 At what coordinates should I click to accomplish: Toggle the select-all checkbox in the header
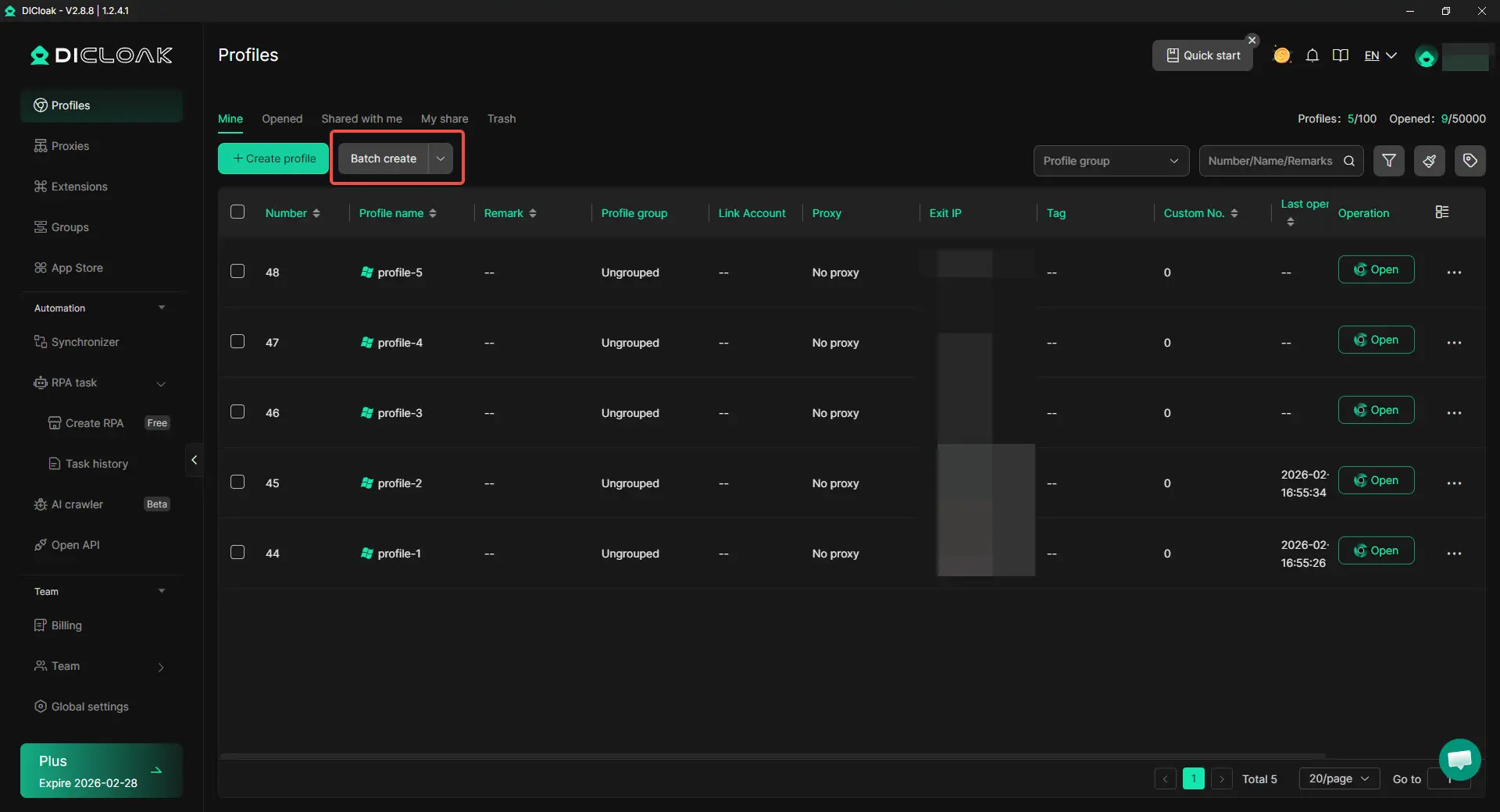pos(237,212)
